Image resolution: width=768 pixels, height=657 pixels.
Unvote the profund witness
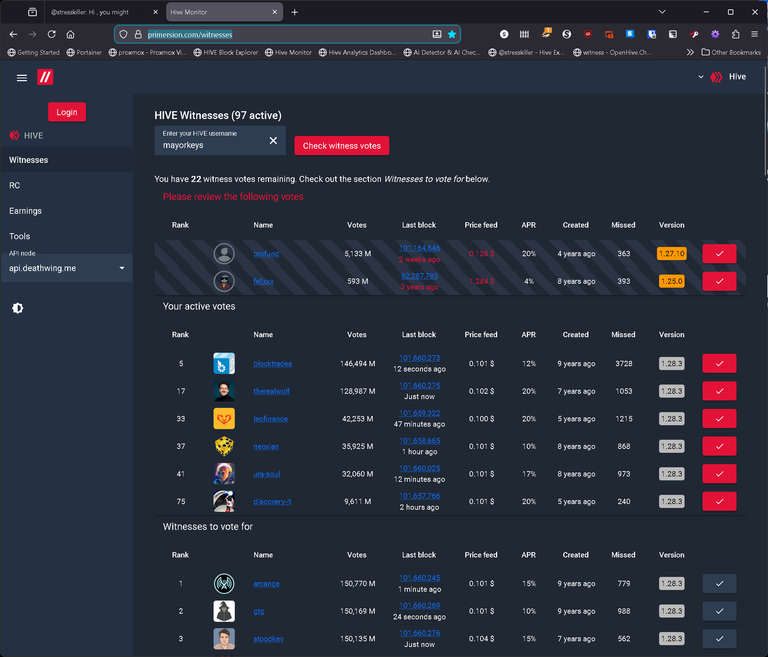coord(719,254)
